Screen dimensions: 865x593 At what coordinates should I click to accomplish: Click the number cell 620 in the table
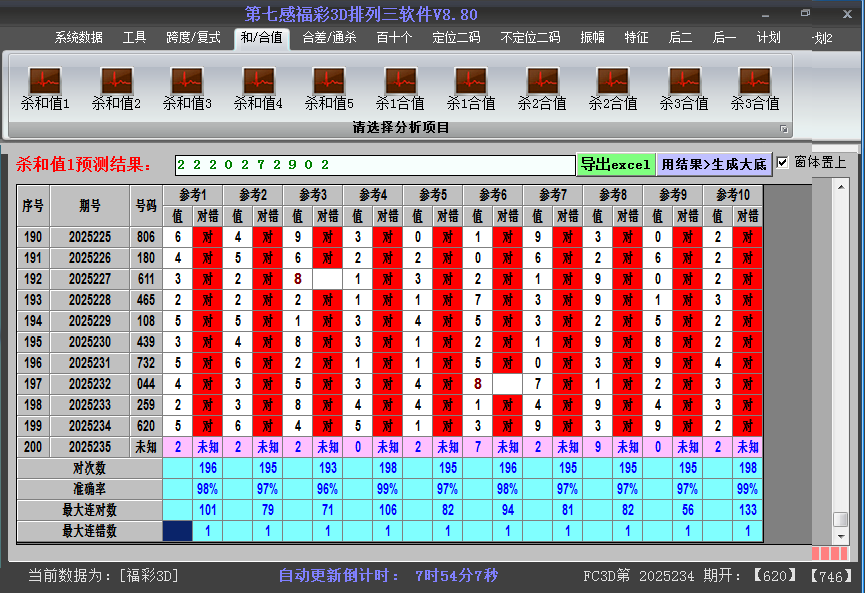click(x=146, y=426)
